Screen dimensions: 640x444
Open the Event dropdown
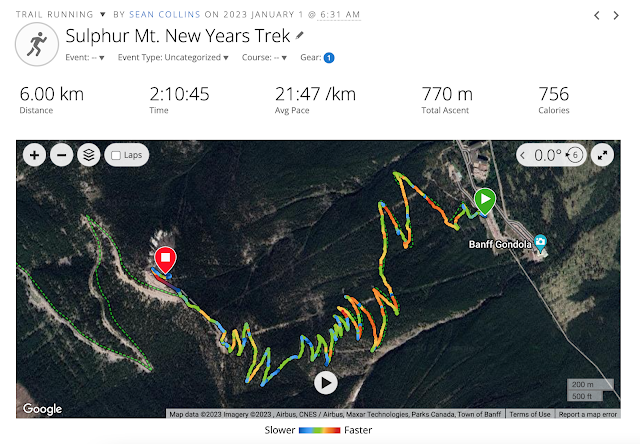(x=85, y=58)
